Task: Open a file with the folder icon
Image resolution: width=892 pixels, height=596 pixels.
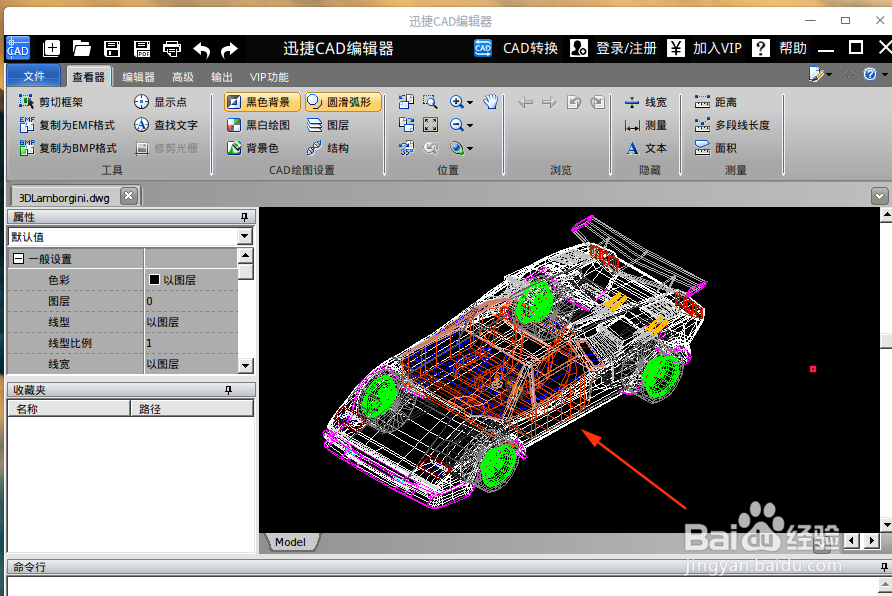Action: coord(81,48)
